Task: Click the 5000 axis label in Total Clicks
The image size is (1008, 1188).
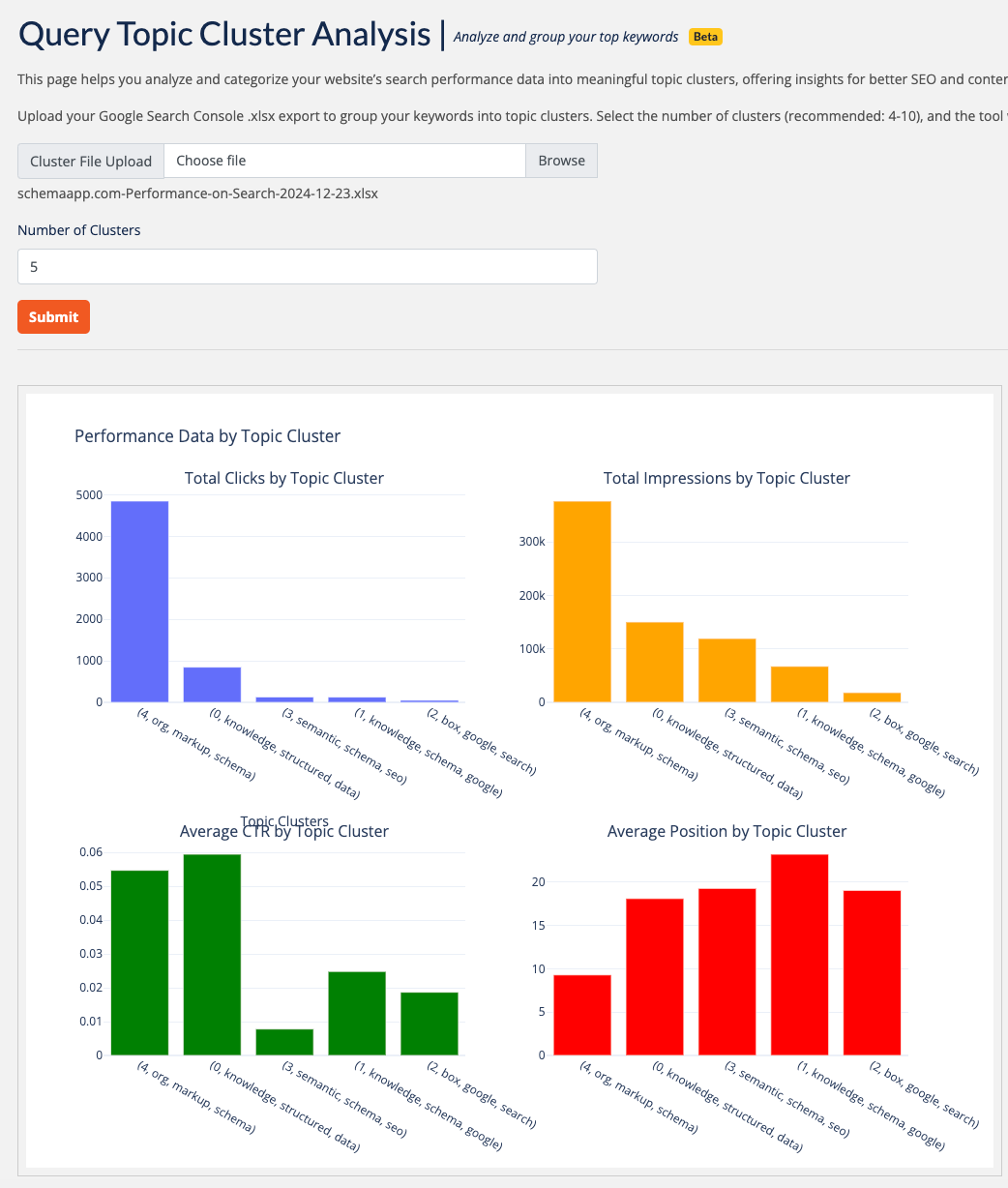Action: click(x=89, y=494)
